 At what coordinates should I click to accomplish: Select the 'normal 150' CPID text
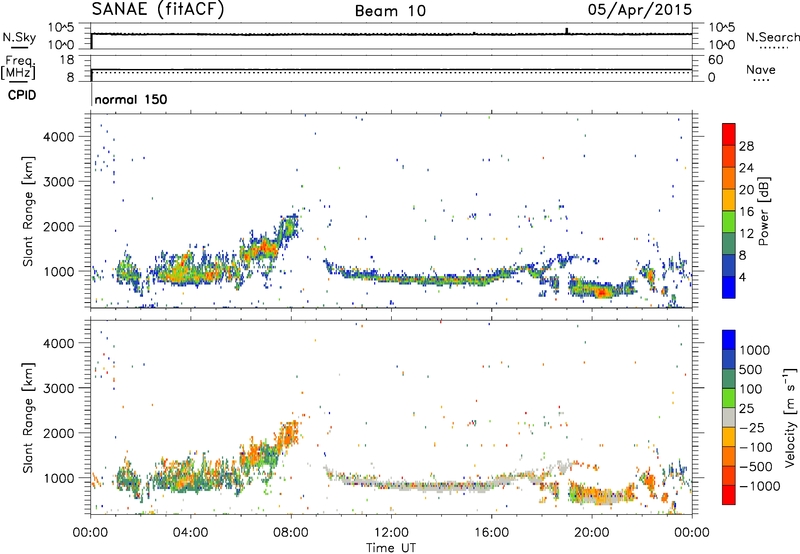131,99
